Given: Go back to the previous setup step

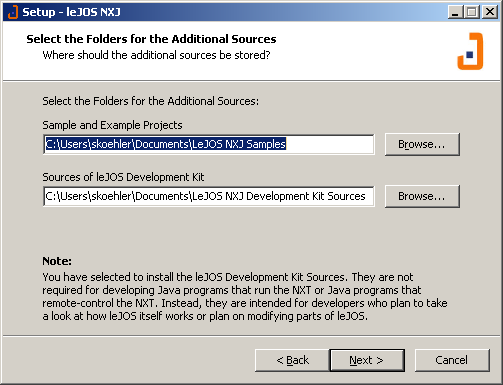Looking at the screenshot, I should (x=292, y=360).
